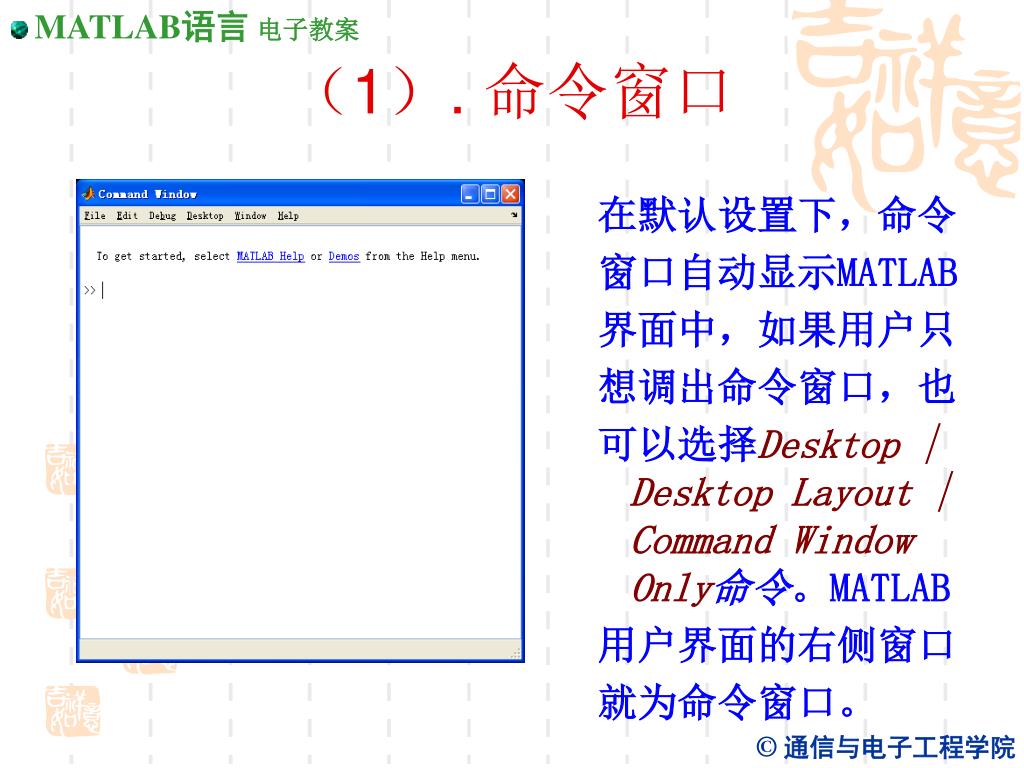Click the resize grip in status bar corner

pos(515,652)
